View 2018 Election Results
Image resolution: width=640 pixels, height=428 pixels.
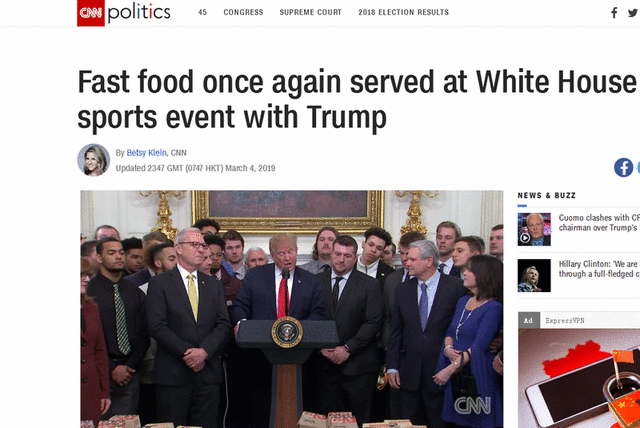click(x=404, y=12)
